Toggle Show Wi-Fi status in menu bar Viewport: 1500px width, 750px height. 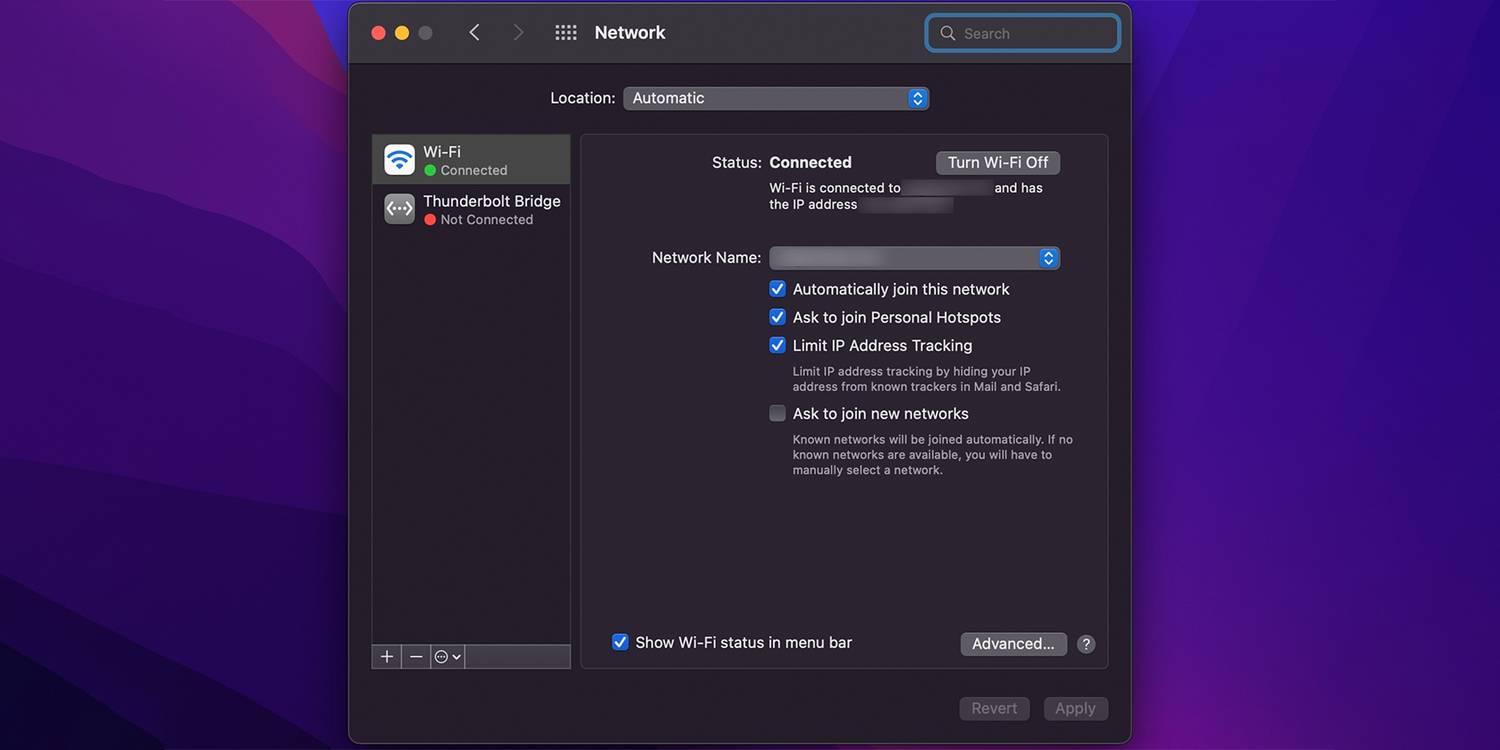point(620,642)
